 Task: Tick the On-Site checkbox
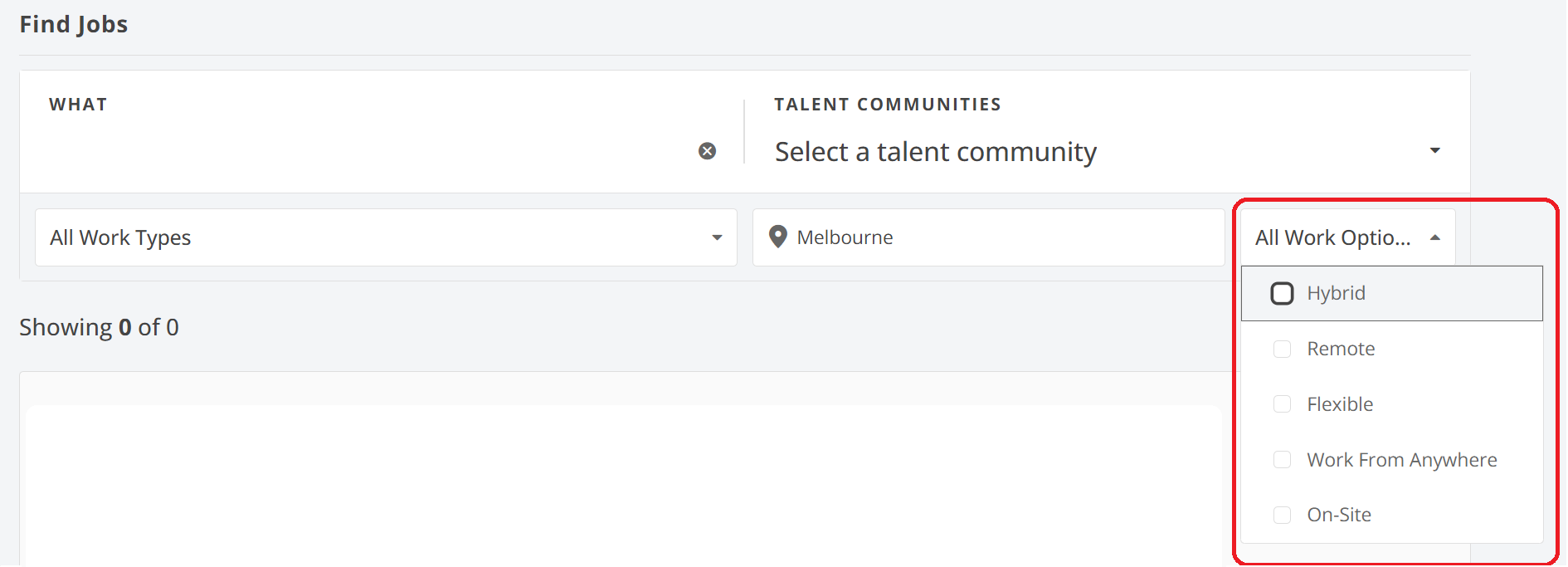coord(1282,515)
